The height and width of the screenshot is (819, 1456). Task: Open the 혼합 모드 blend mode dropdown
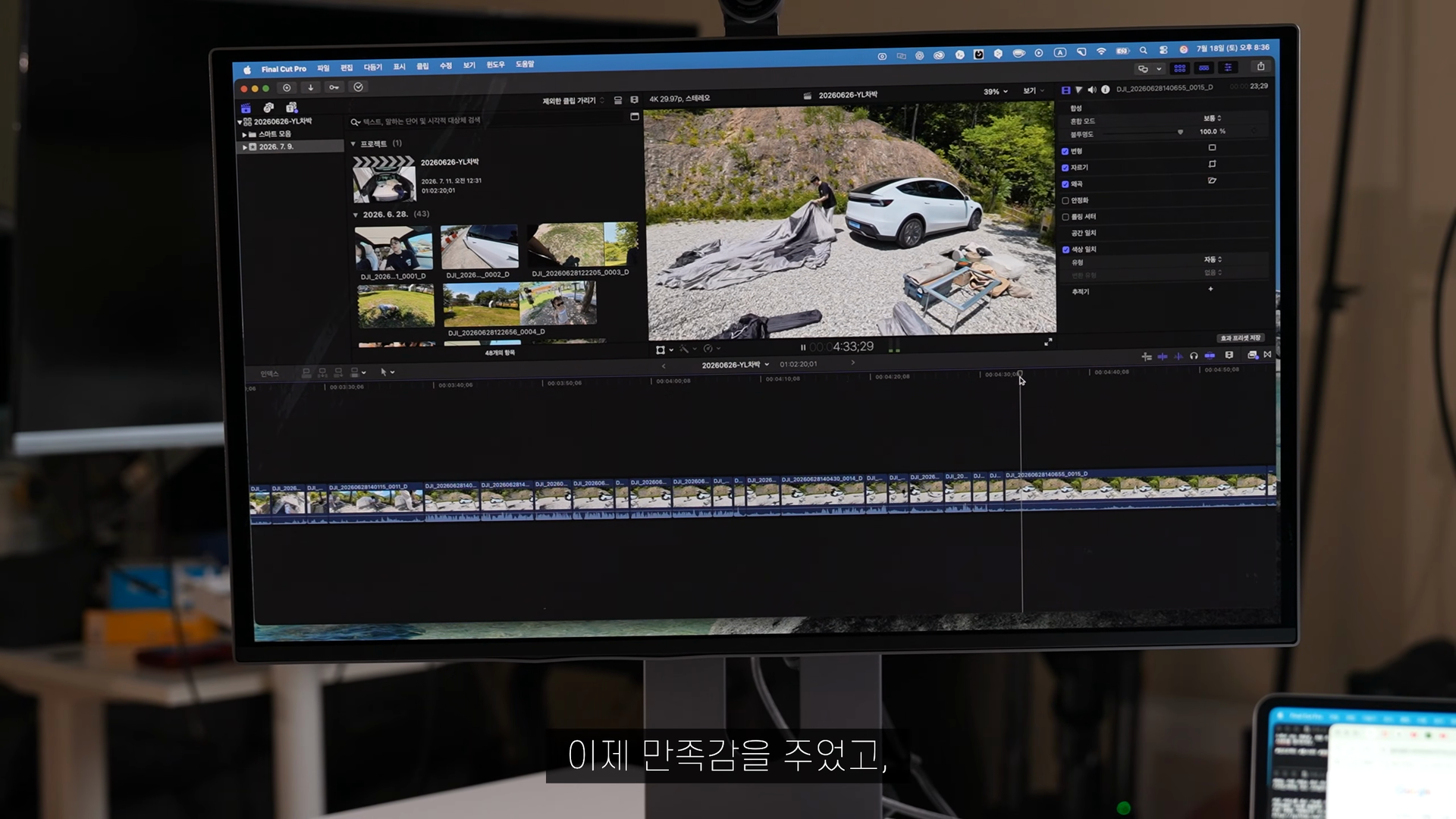click(1212, 118)
